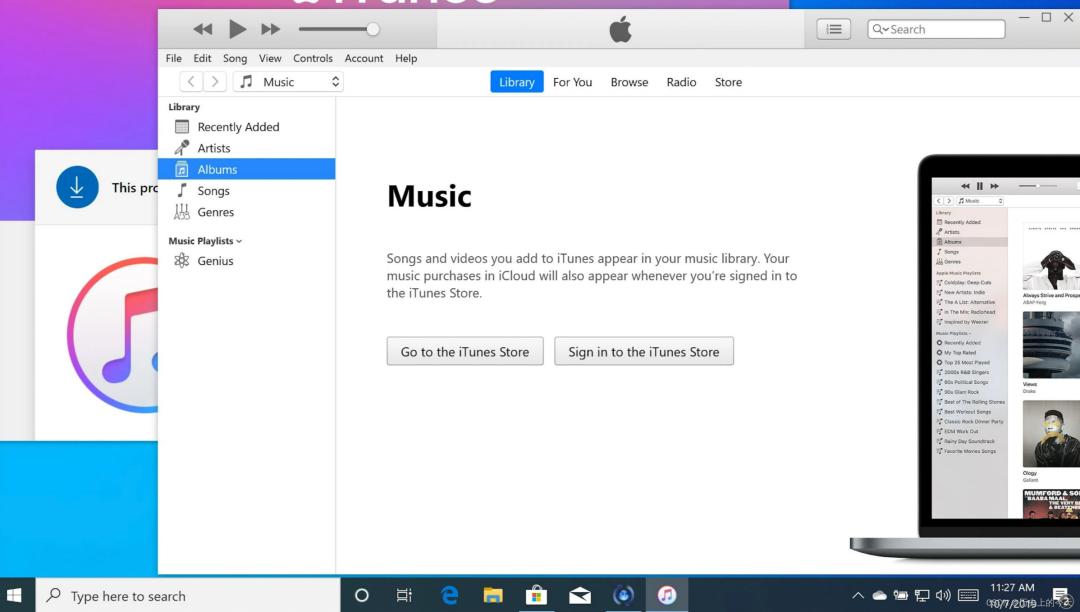The image size is (1080, 612).
Task: Switch to the Browse tab
Action: (629, 82)
